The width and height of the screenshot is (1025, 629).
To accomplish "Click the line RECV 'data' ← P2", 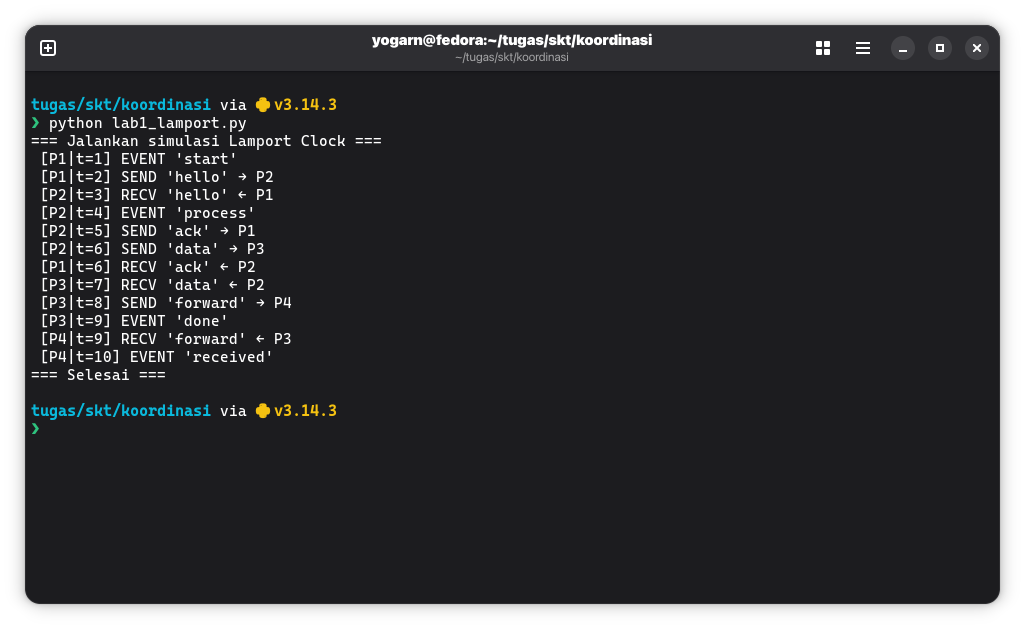I will [152, 285].
